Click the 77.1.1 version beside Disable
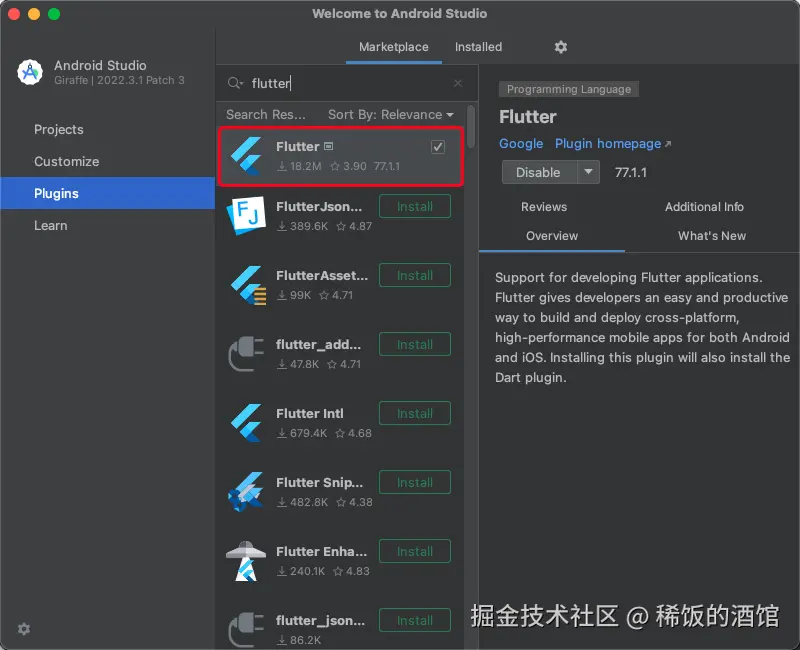 click(631, 172)
